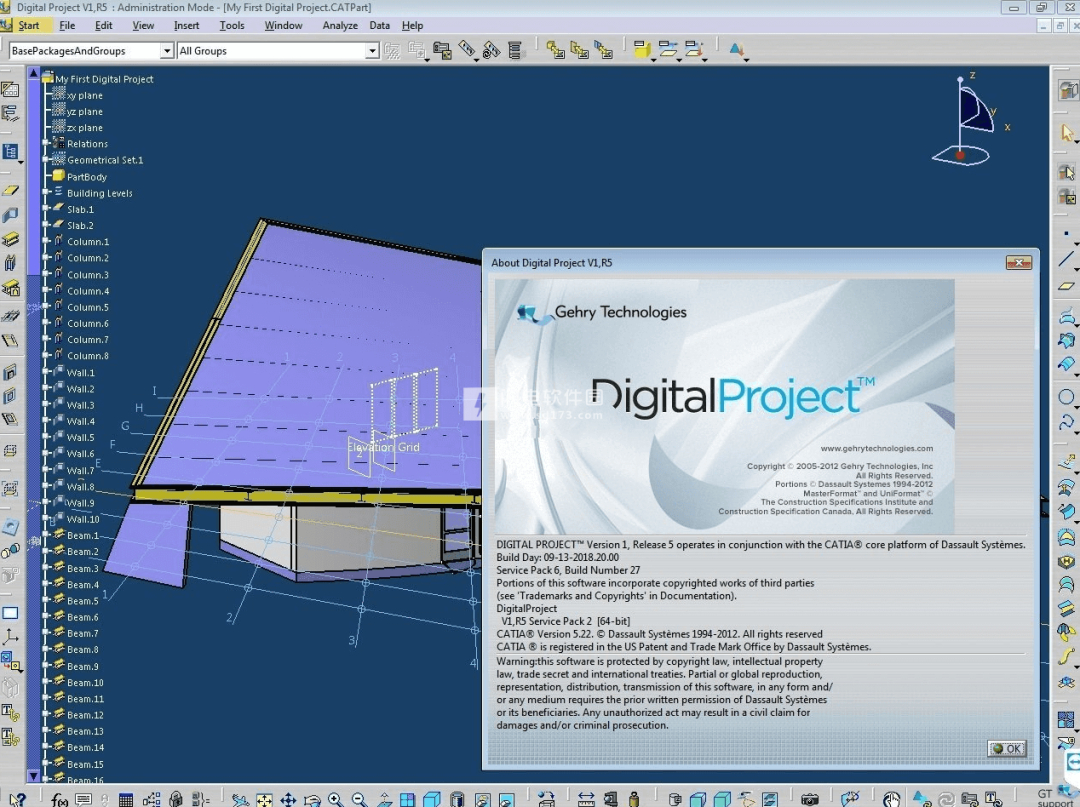1080x807 pixels.
Task: Expand the Relations tree node
Action: [45, 143]
